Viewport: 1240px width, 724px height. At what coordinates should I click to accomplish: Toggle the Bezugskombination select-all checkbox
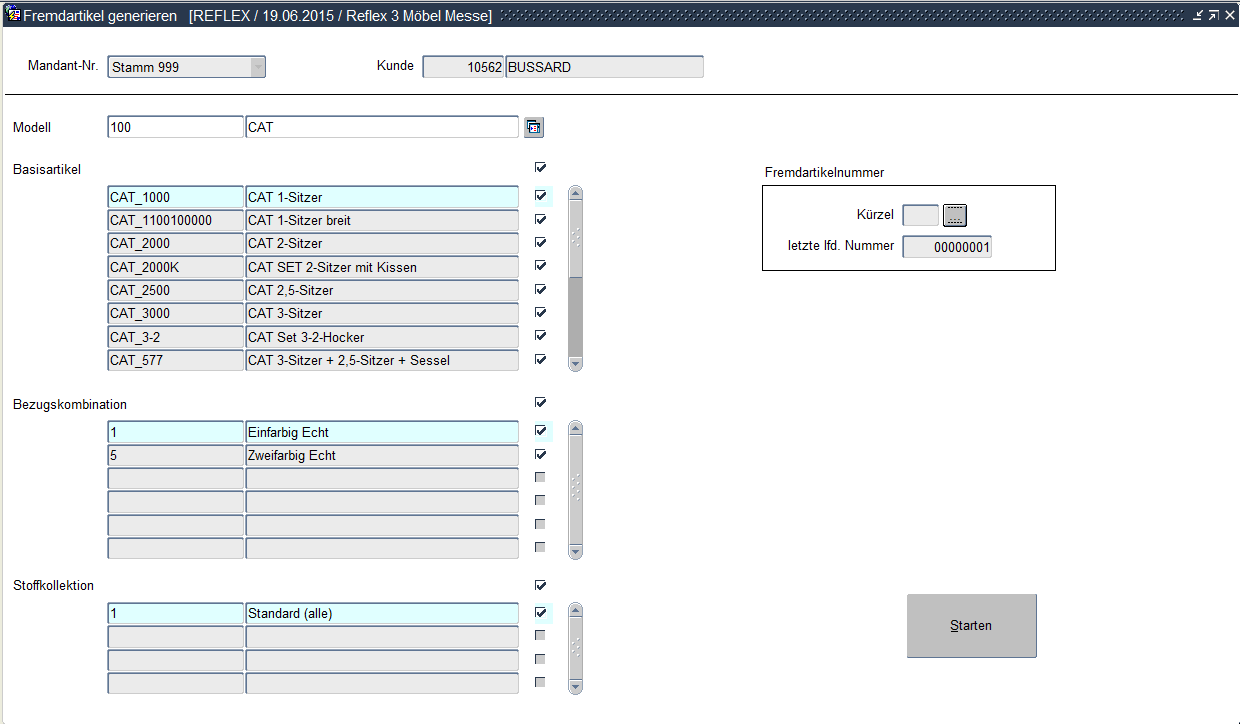[x=541, y=402]
